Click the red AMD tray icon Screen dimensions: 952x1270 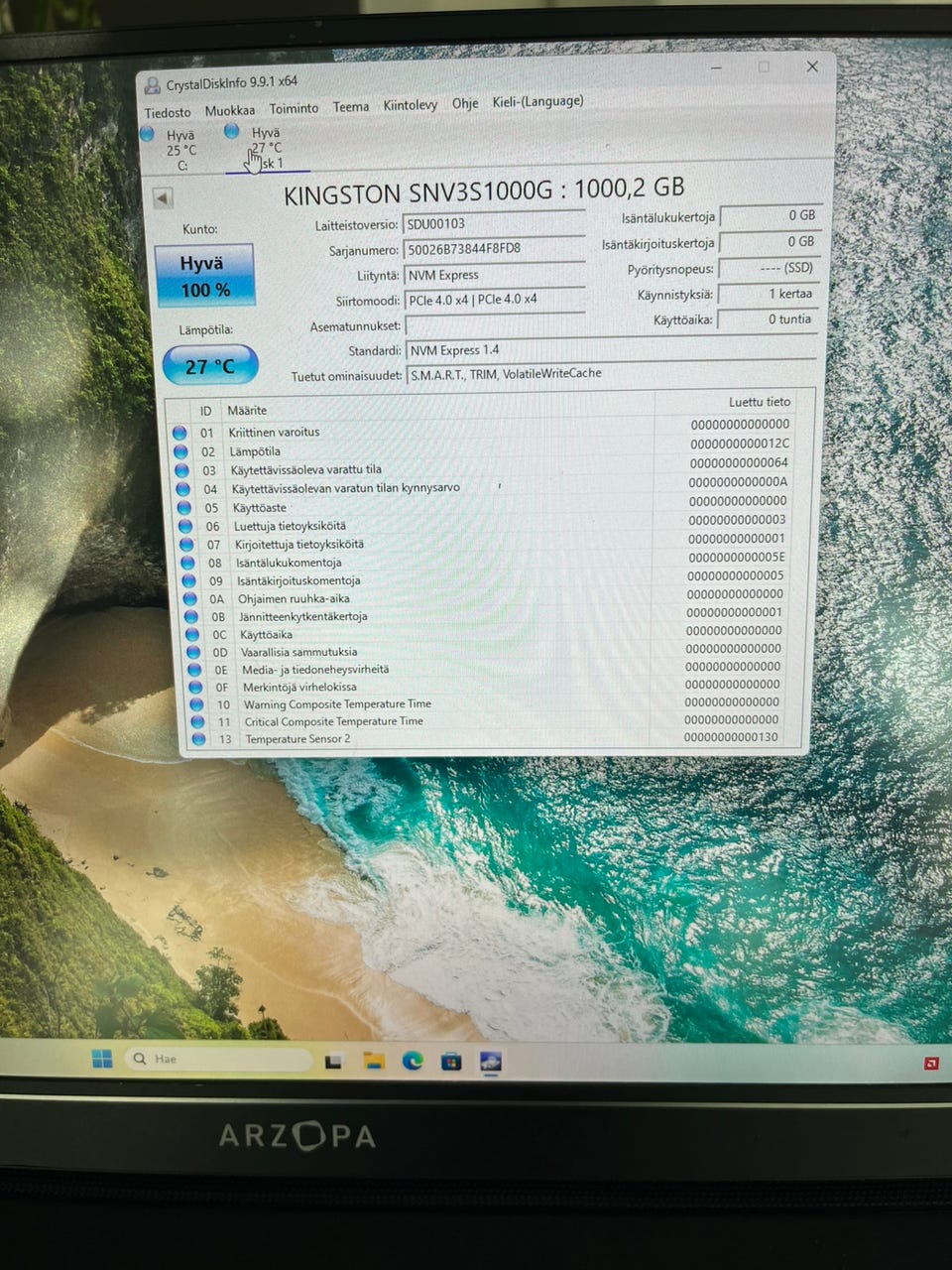coord(931,1063)
